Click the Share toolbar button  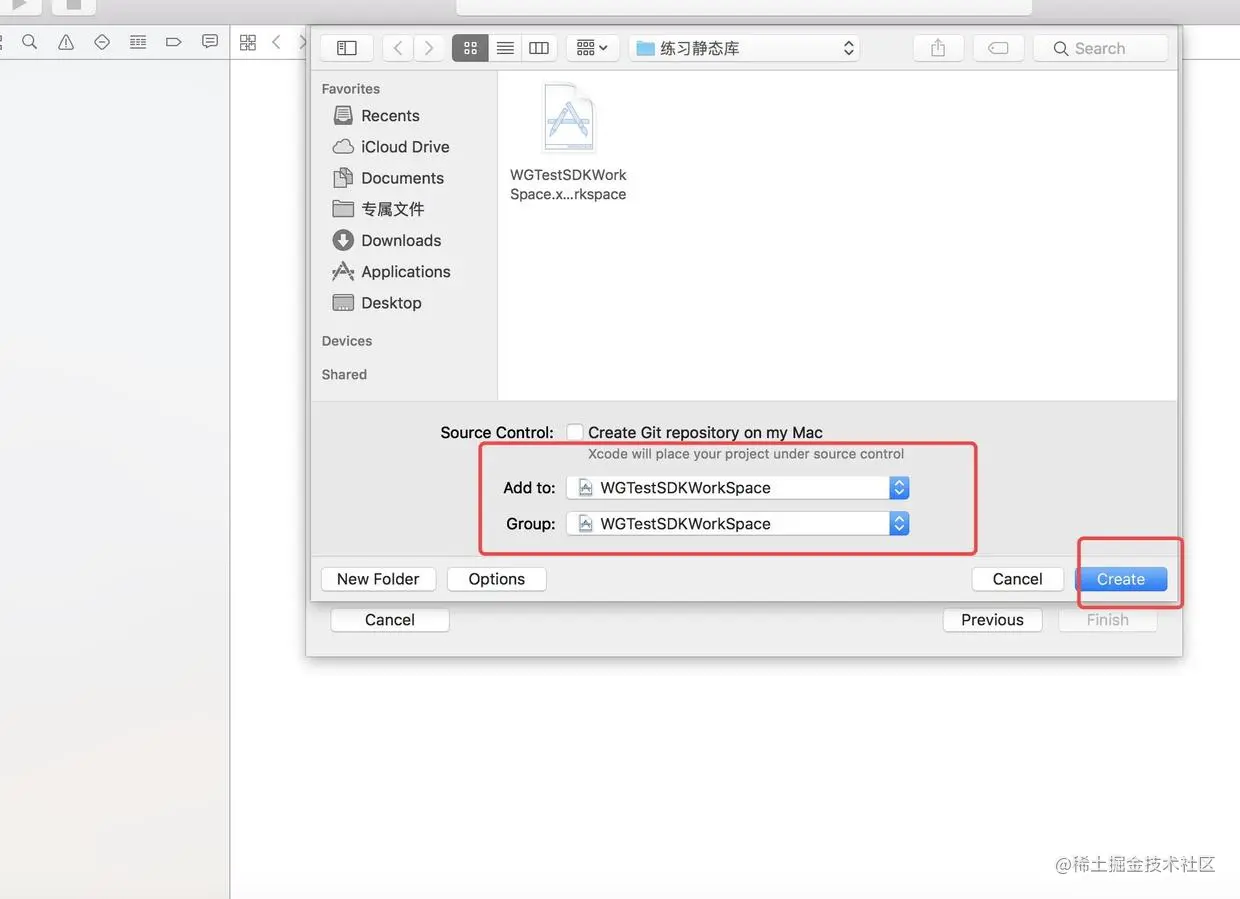[x=938, y=48]
